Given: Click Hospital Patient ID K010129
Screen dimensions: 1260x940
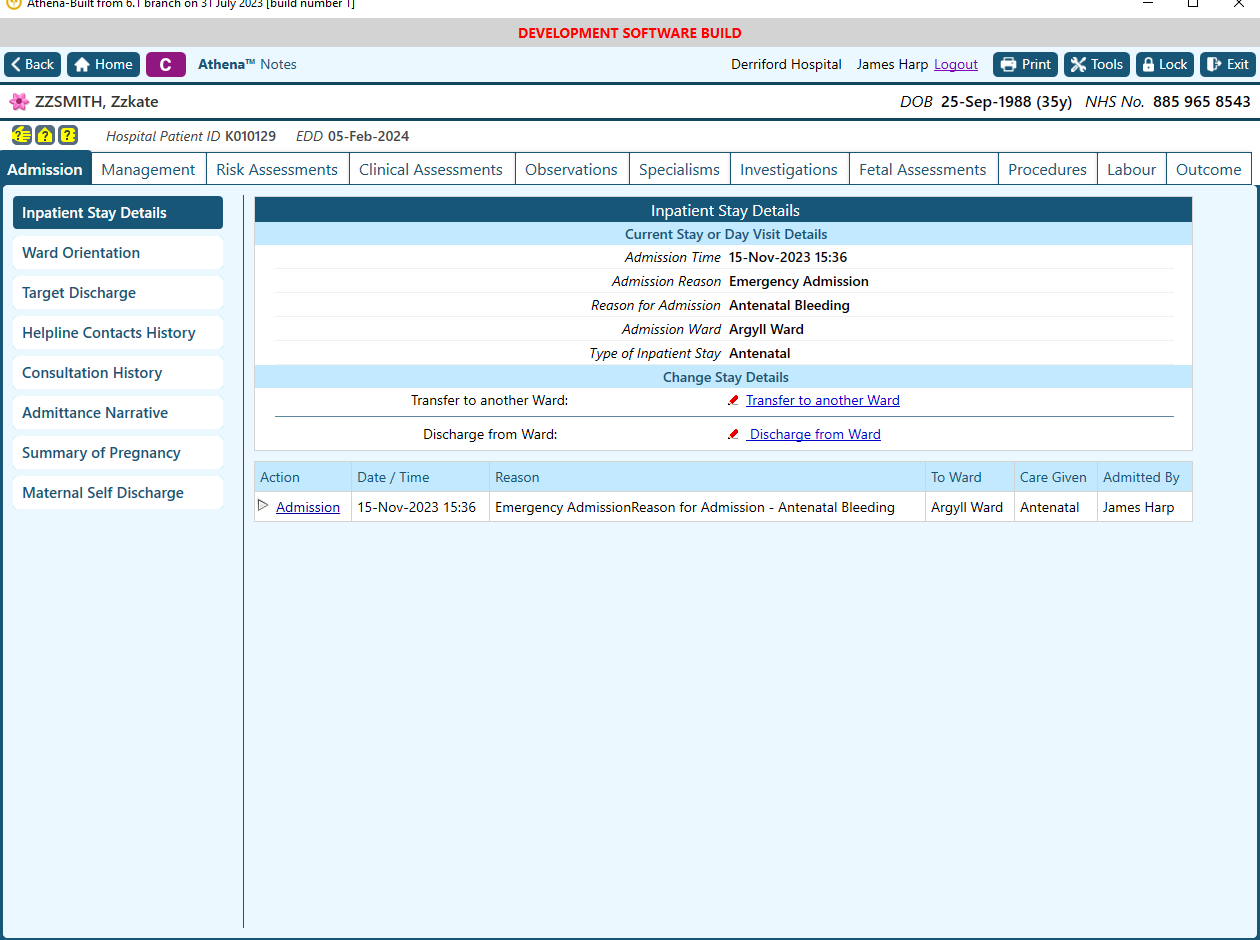Looking at the screenshot, I should tap(250, 136).
